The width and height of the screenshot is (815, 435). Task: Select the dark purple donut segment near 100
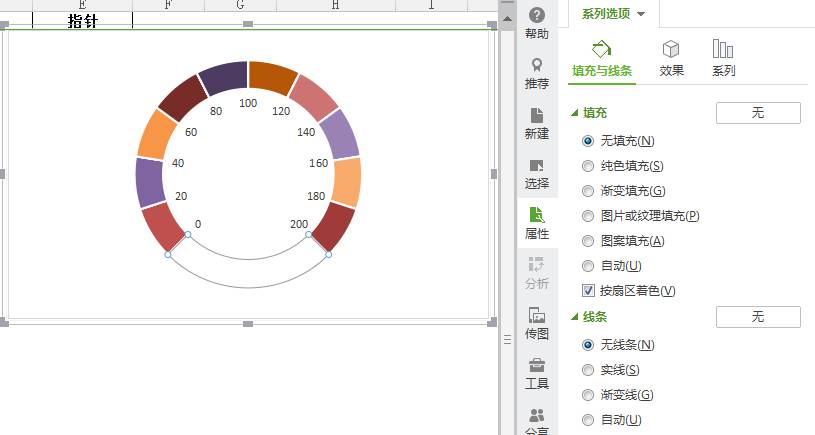click(x=225, y=77)
